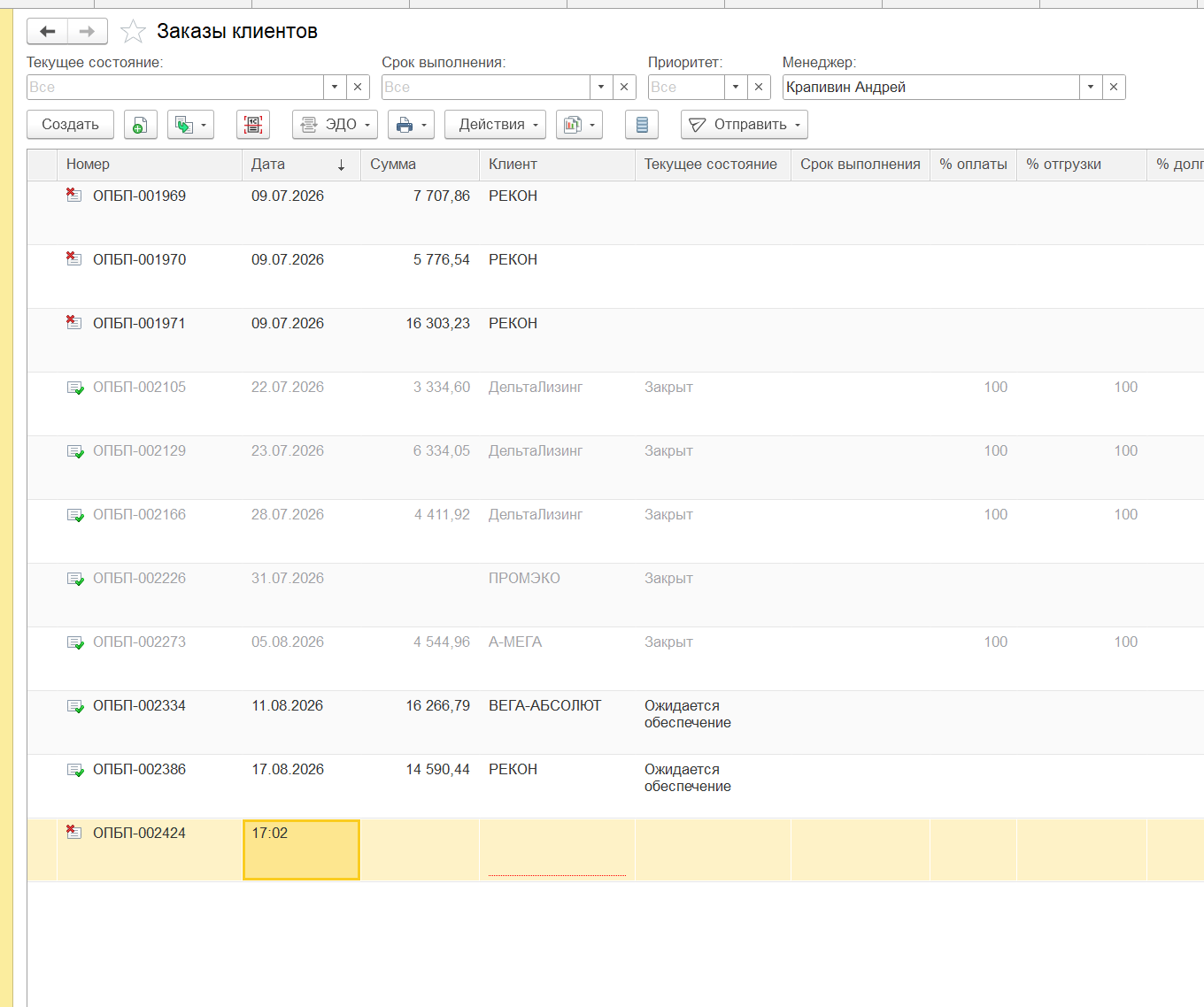1204x1007 pixels.
Task: Open the Действия dropdown menu
Action: (495, 125)
